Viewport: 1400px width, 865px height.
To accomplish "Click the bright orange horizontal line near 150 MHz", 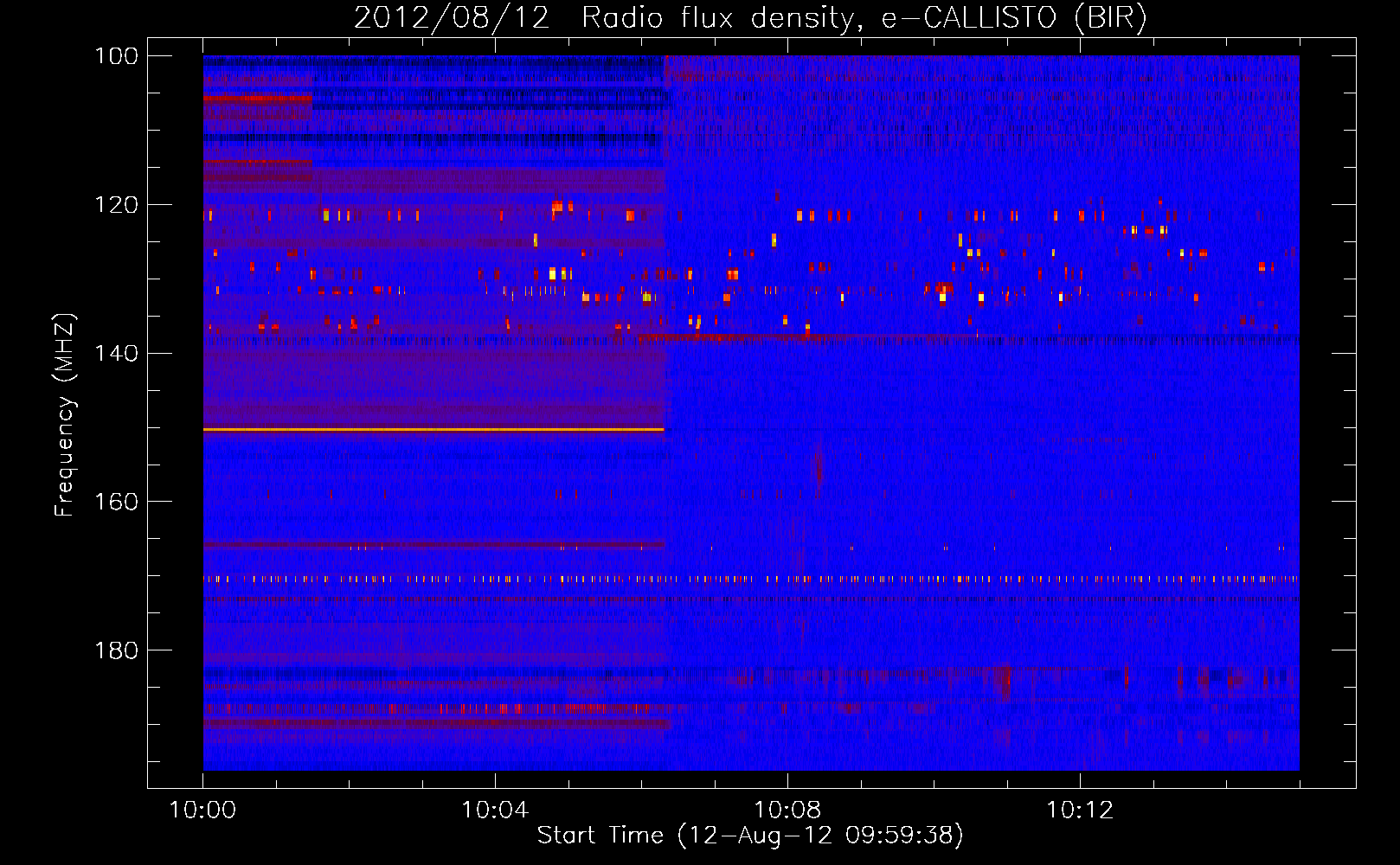I will pyautogui.click(x=433, y=429).
